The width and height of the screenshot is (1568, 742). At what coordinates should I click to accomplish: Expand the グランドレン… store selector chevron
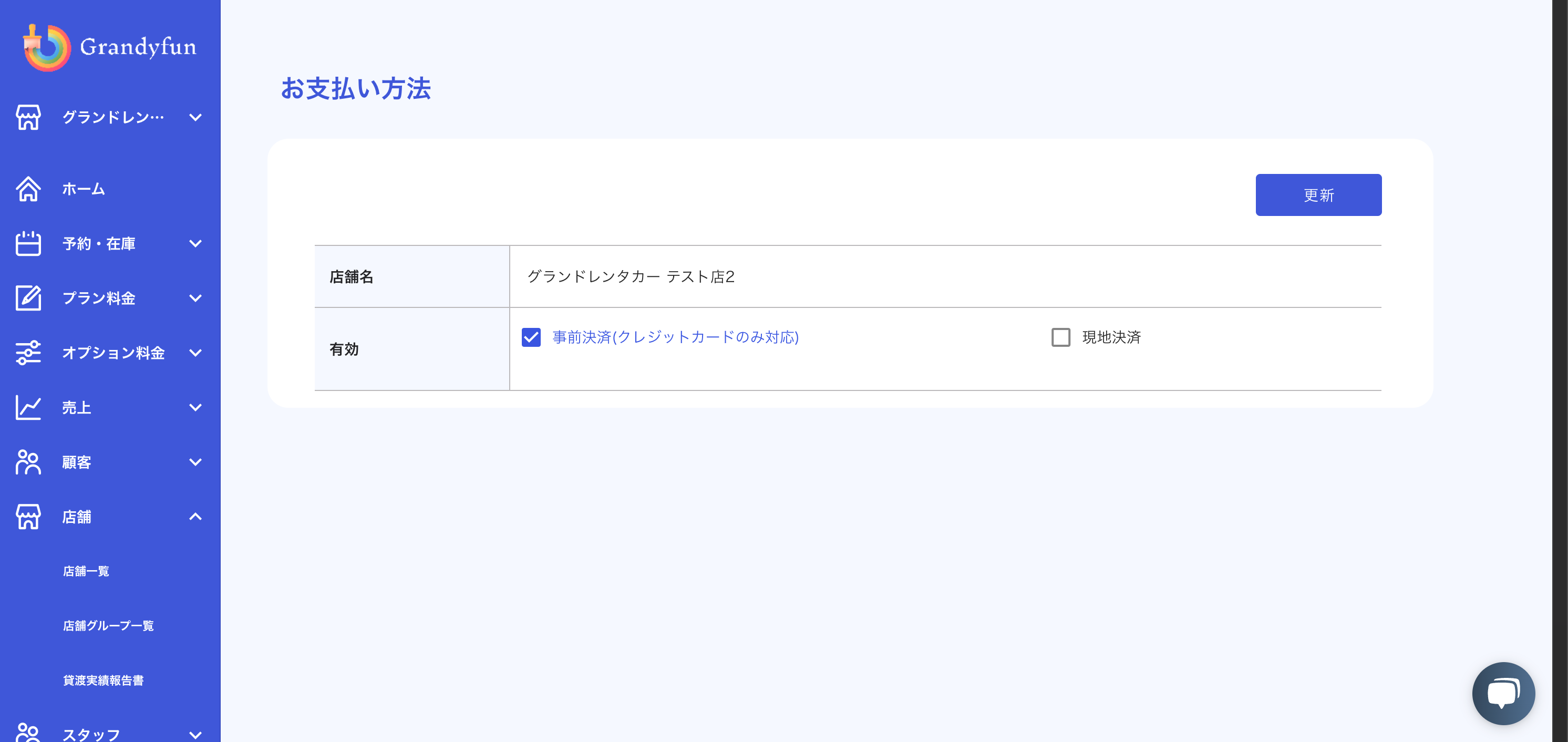point(195,118)
